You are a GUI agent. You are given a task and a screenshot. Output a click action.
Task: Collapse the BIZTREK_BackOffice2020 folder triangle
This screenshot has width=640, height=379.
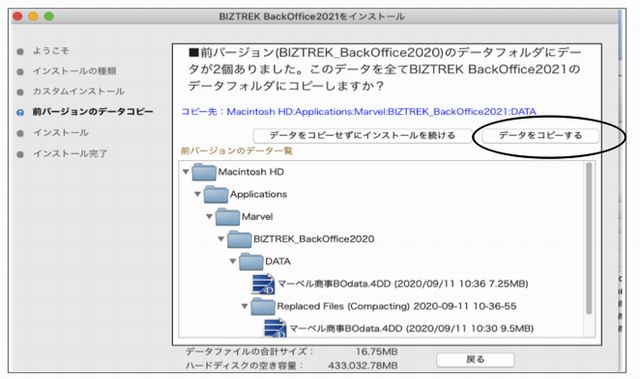[221, 239]
